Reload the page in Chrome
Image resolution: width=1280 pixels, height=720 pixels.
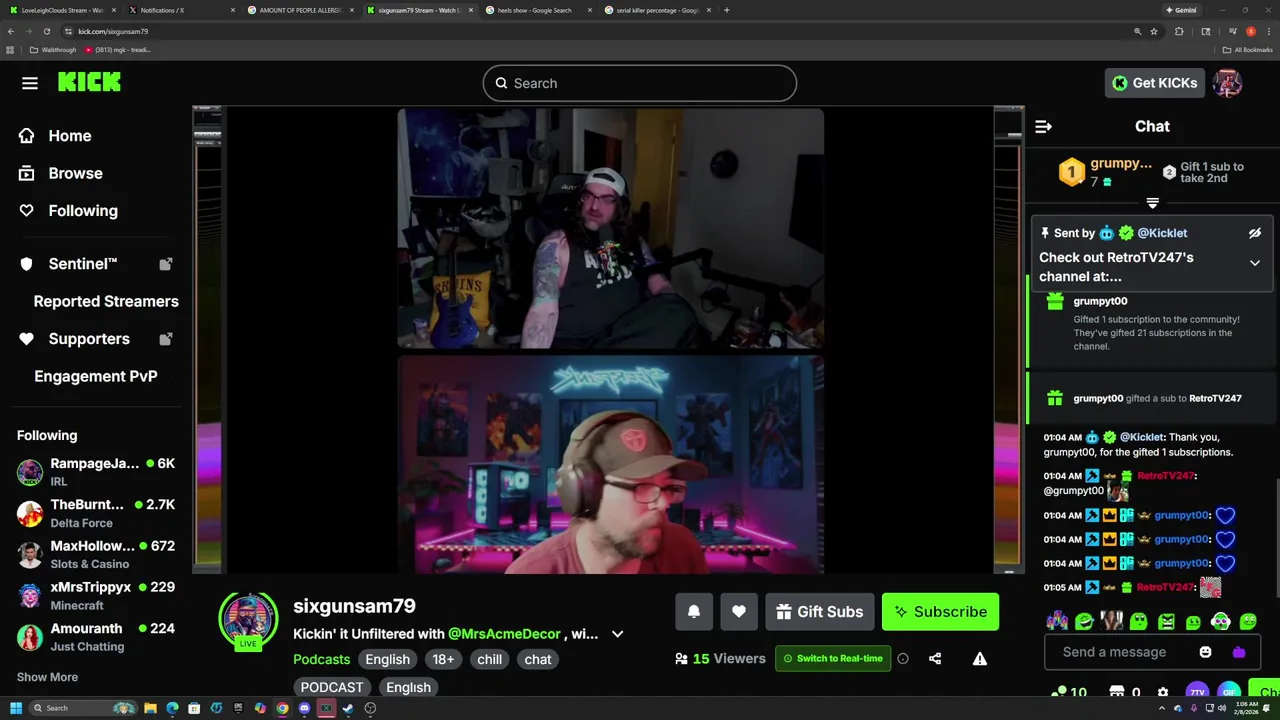46,31
